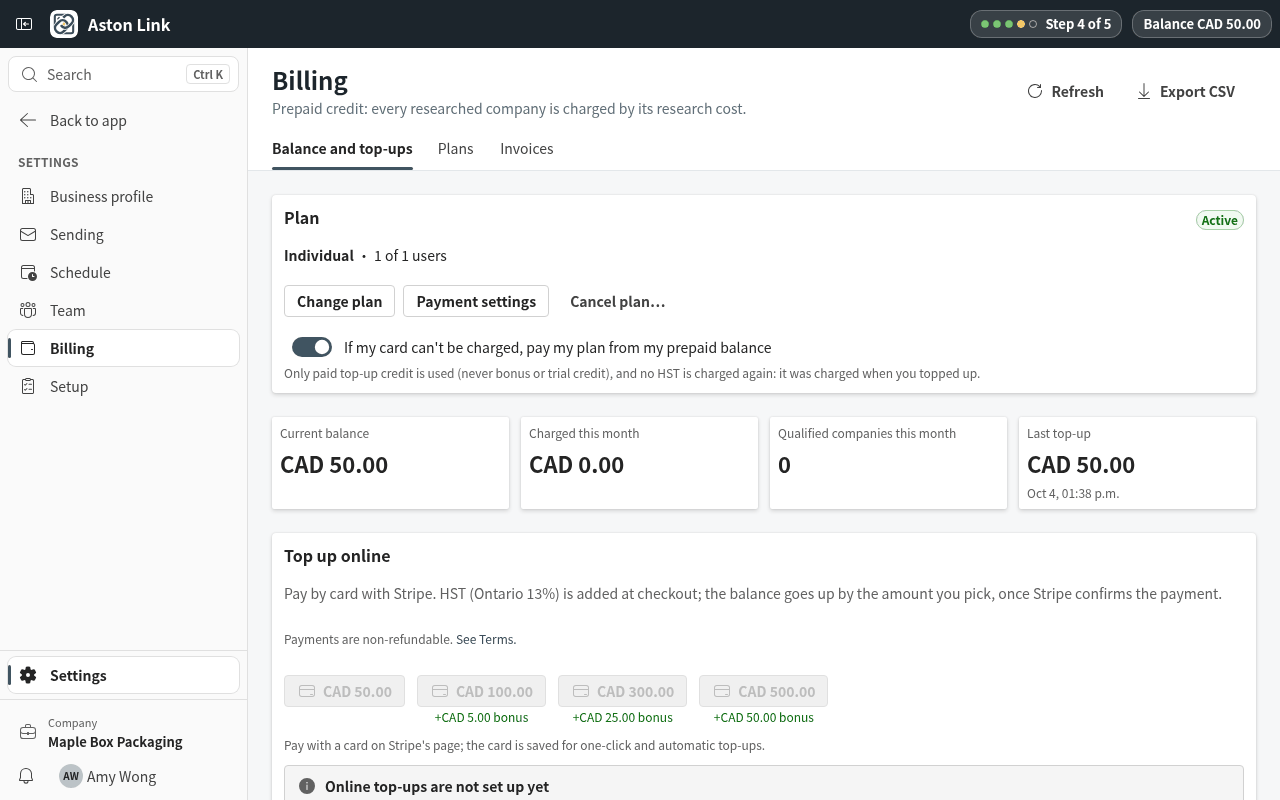Select the CAD 50.00 top-up button

(345, 691)
